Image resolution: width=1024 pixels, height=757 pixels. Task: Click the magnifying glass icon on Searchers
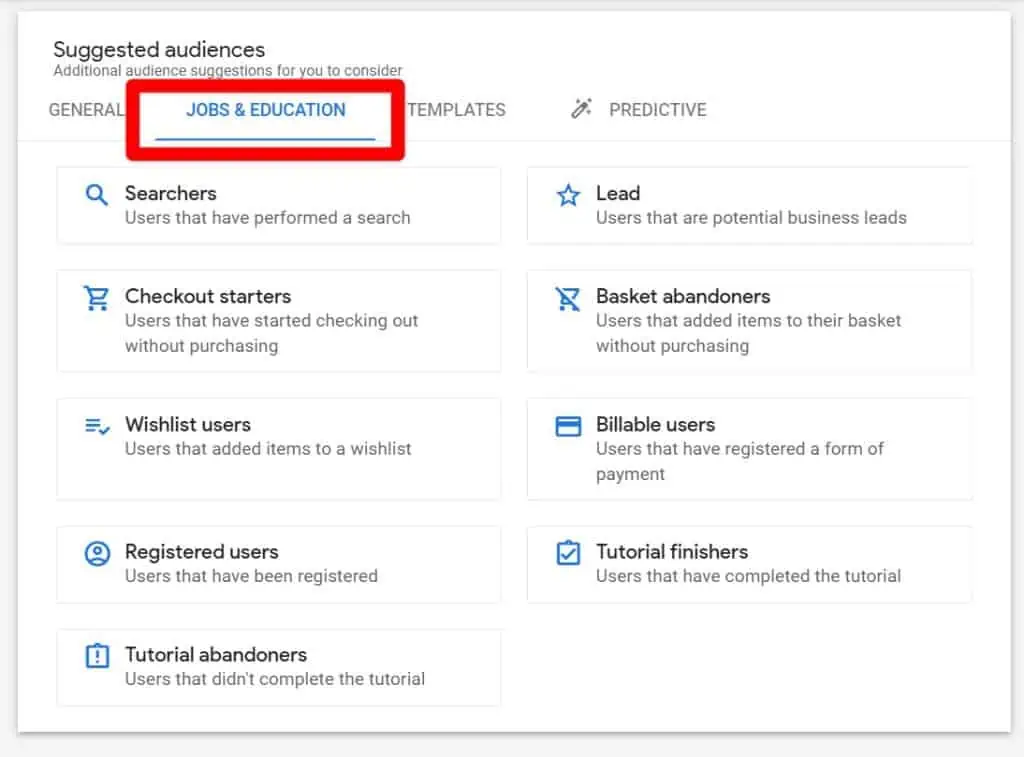click(96, 195)
